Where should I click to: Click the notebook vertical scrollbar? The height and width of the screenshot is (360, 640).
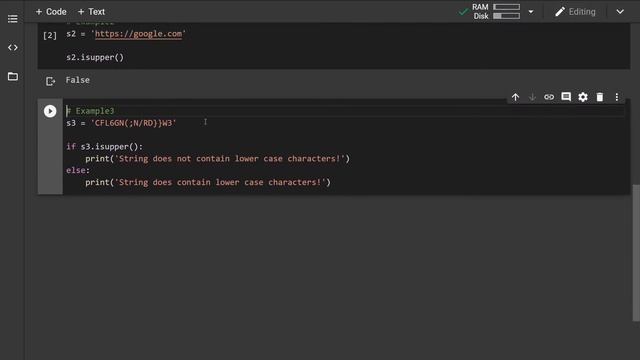coord(636,253)
